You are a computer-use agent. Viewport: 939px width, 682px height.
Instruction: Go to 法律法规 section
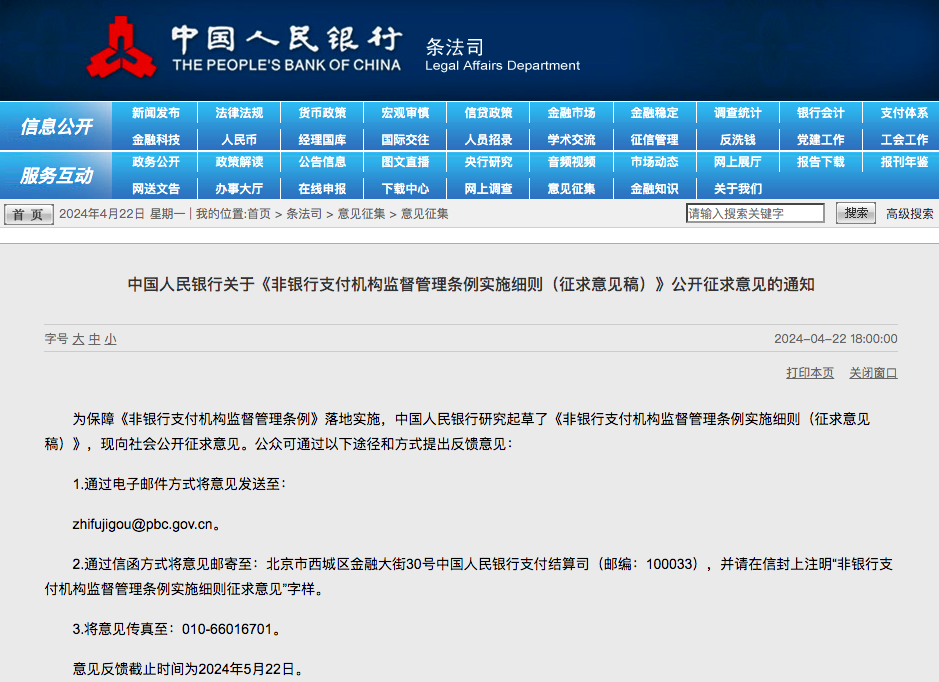click(x=239, y=113)
